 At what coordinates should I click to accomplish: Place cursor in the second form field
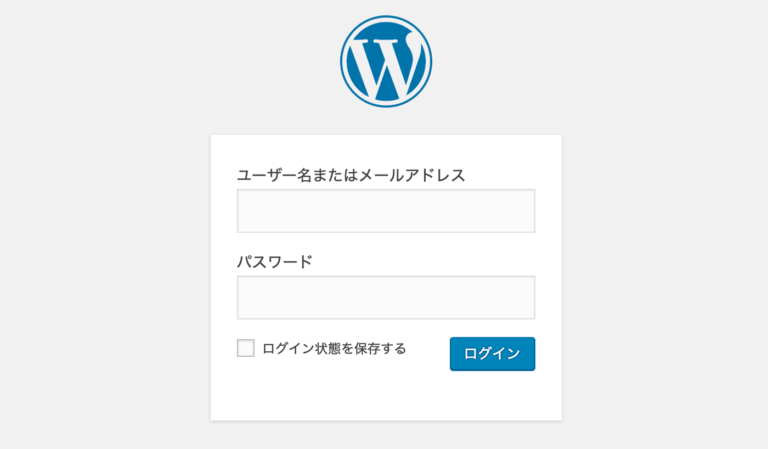coord(386,298)
